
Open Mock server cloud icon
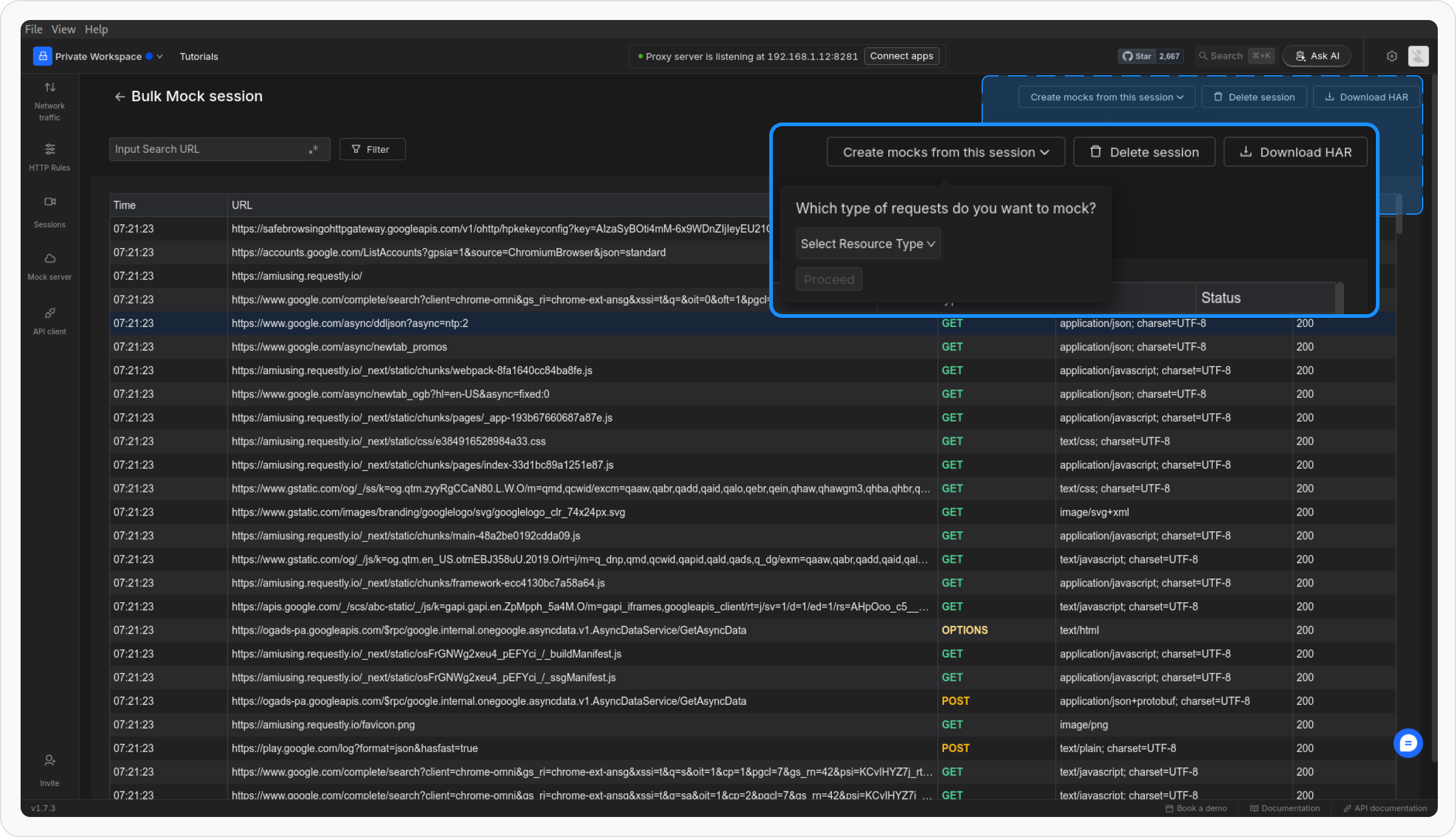click(x=50, y=259)
